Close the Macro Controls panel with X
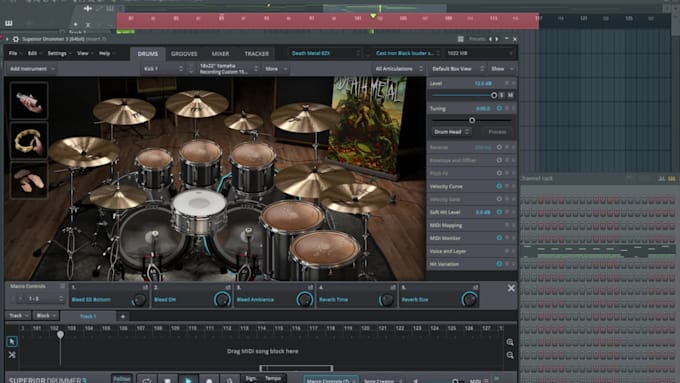680x383 pixels. tap(511, 288)
